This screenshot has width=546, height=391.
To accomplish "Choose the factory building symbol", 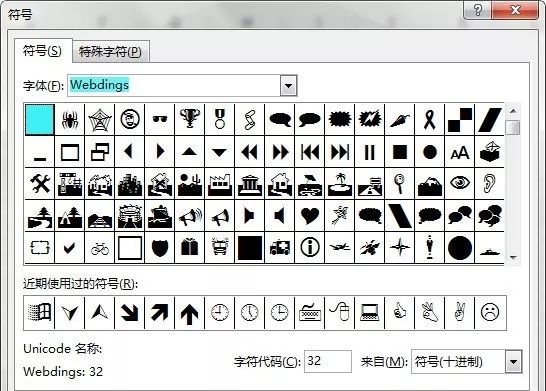I will [x=219, y=184].
